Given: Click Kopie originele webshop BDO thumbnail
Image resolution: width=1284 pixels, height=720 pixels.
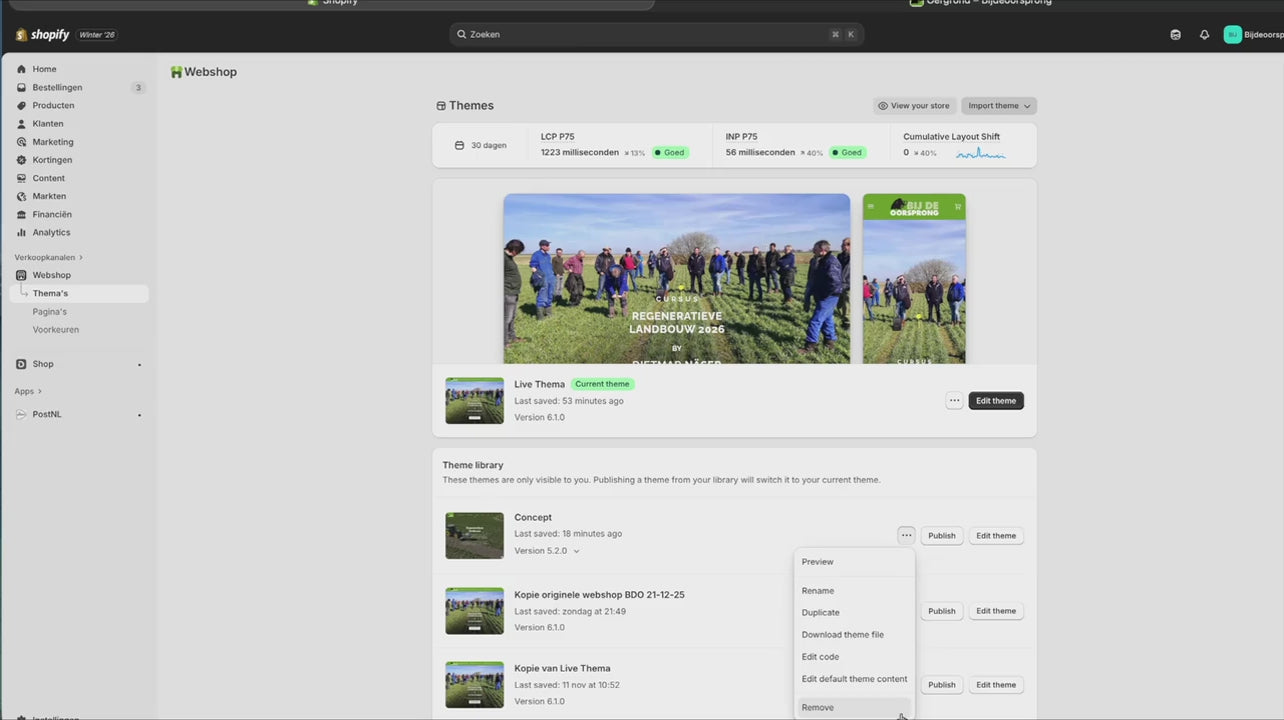Looking at the screenshot, I should (475, 611).
